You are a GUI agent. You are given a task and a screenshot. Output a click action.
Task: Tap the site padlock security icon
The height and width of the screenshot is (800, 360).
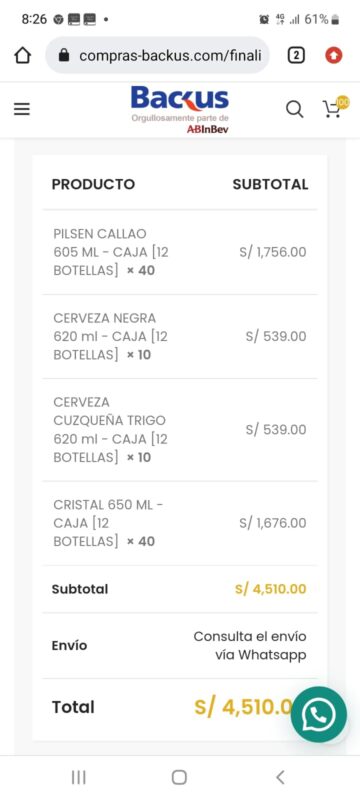click(64, 55)
